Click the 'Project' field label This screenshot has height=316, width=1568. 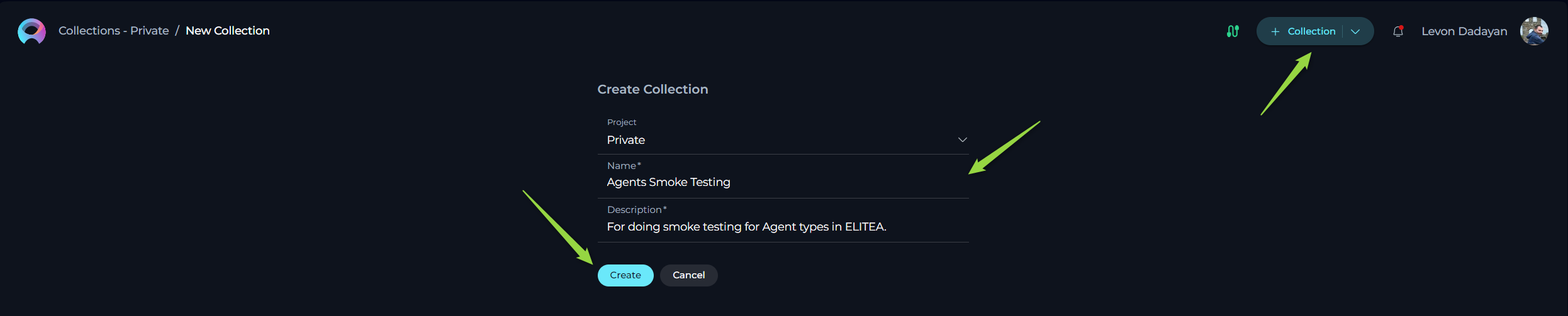pos(622,122)
